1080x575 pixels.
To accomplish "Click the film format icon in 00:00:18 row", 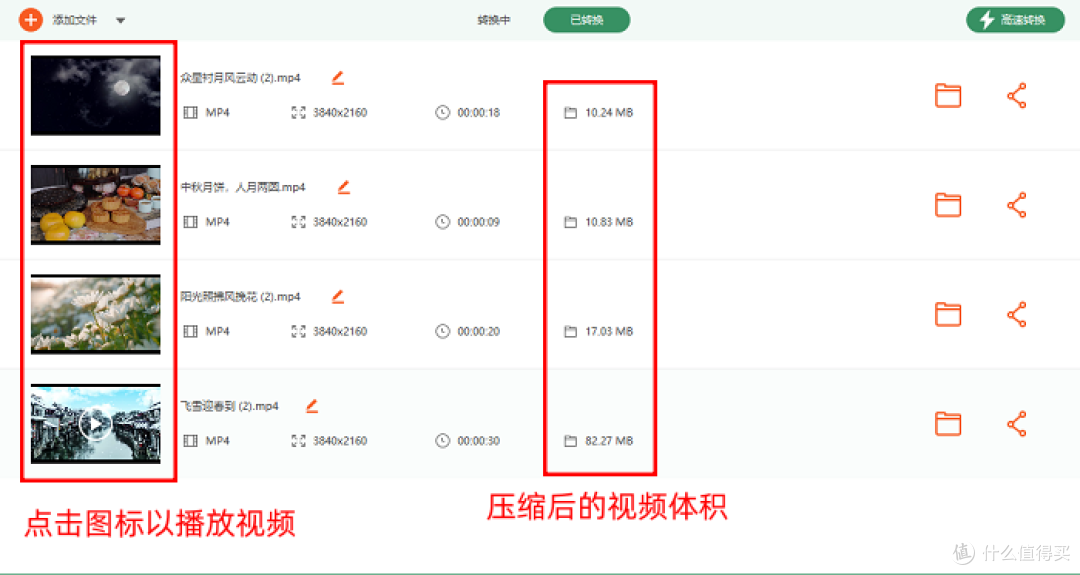I will (x=191, y=112).
